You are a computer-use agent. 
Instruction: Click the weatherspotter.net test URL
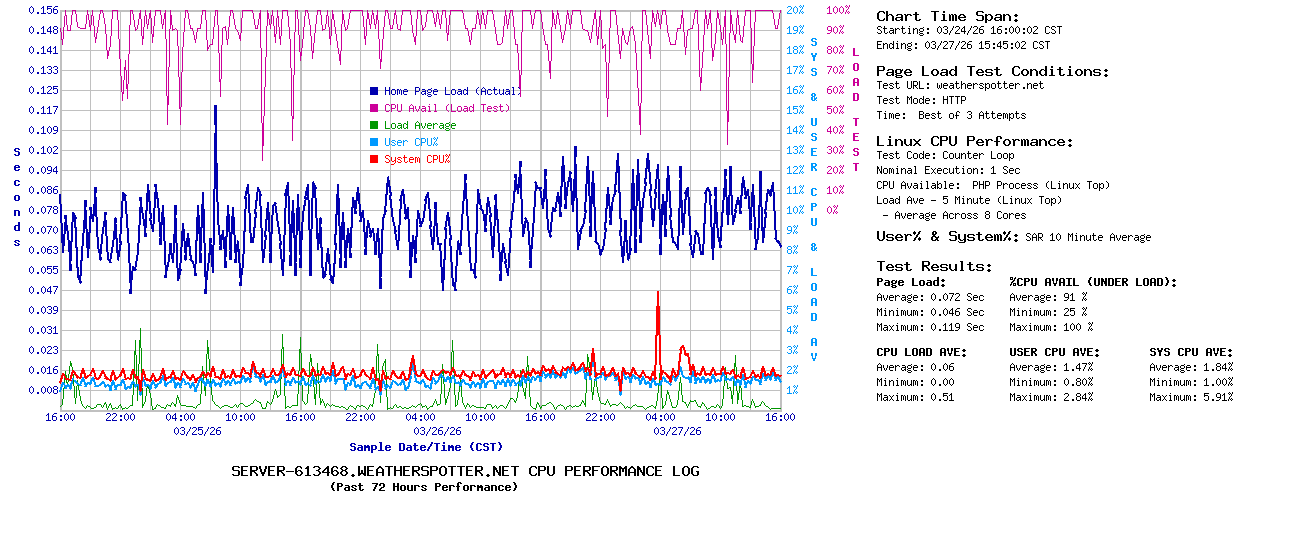989,85
